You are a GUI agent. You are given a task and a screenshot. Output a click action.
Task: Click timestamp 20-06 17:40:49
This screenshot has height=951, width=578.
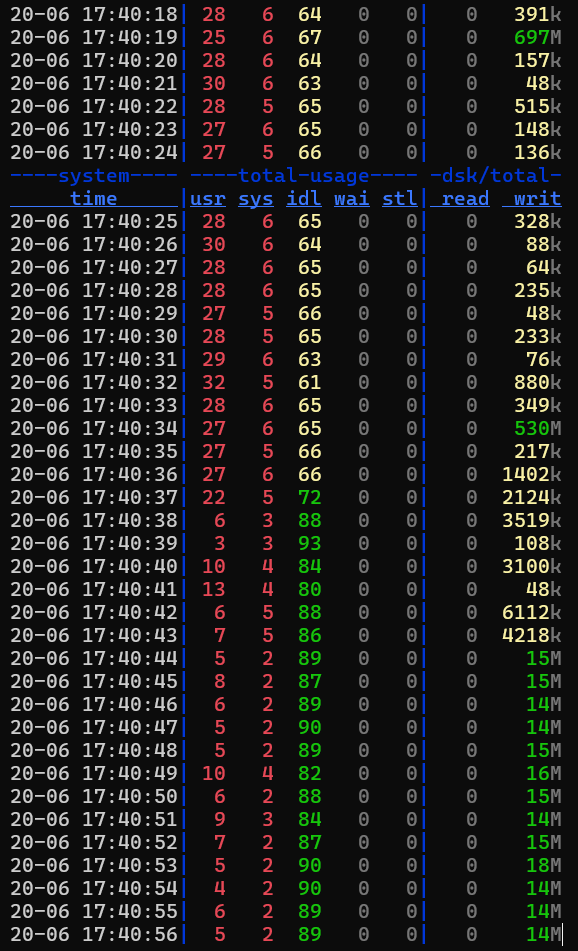(x=93, y=773)
